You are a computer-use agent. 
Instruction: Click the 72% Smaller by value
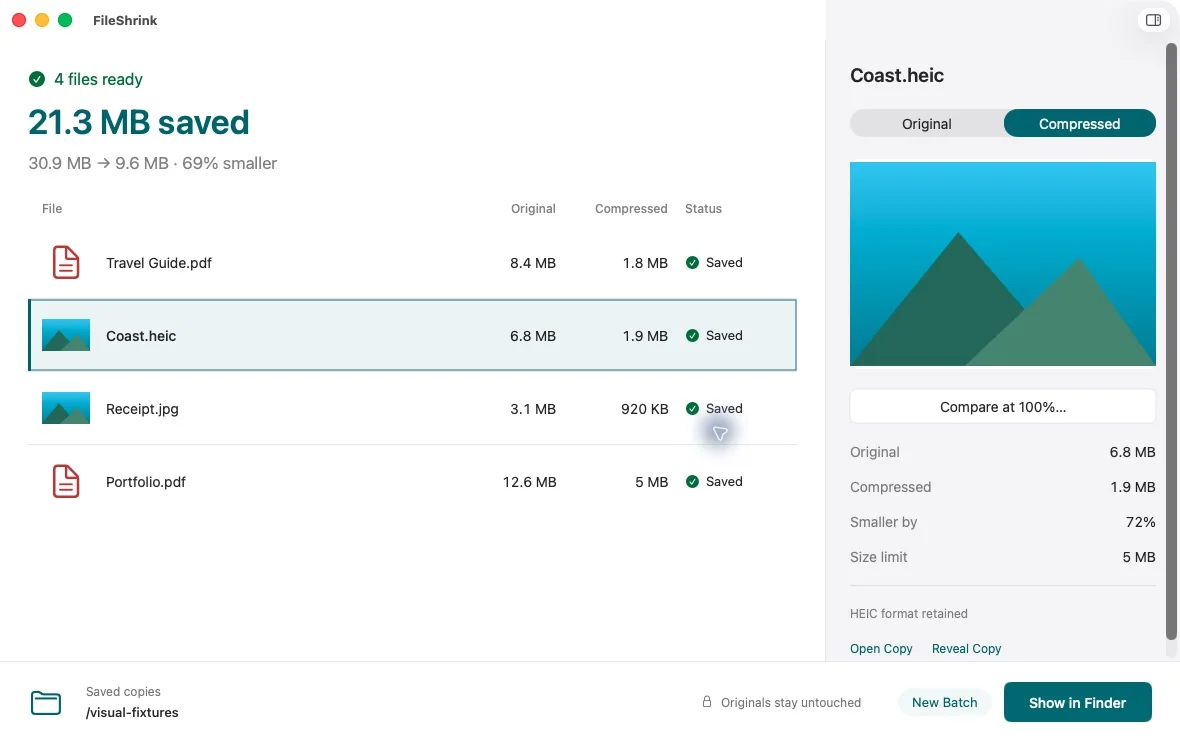[1140, 522]
